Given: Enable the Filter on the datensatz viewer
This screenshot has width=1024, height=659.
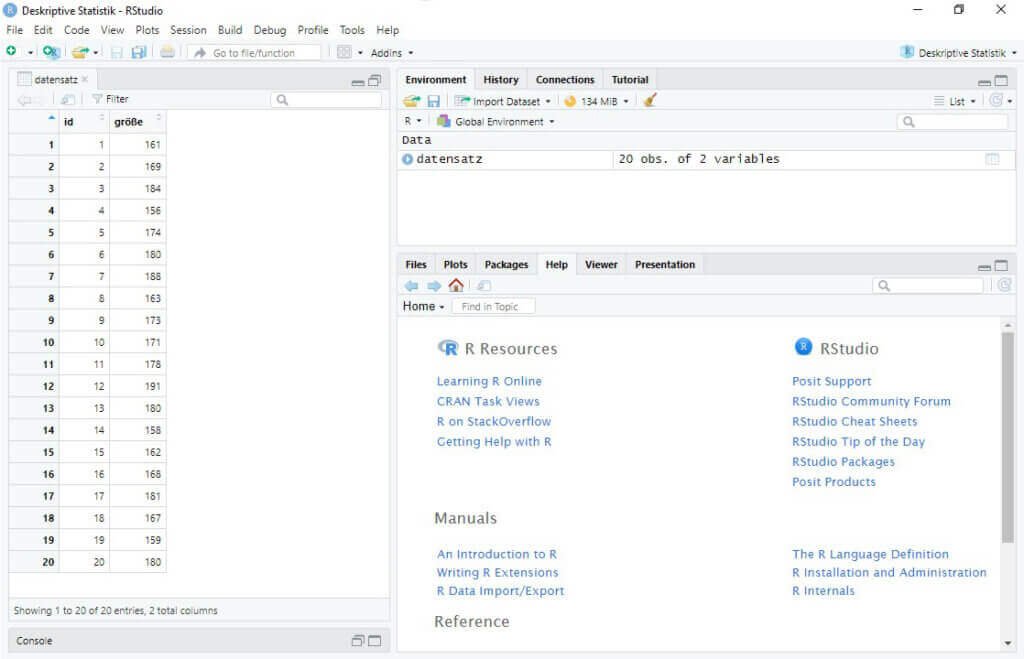Looking at the screenshot, I should tap(111, 99).
